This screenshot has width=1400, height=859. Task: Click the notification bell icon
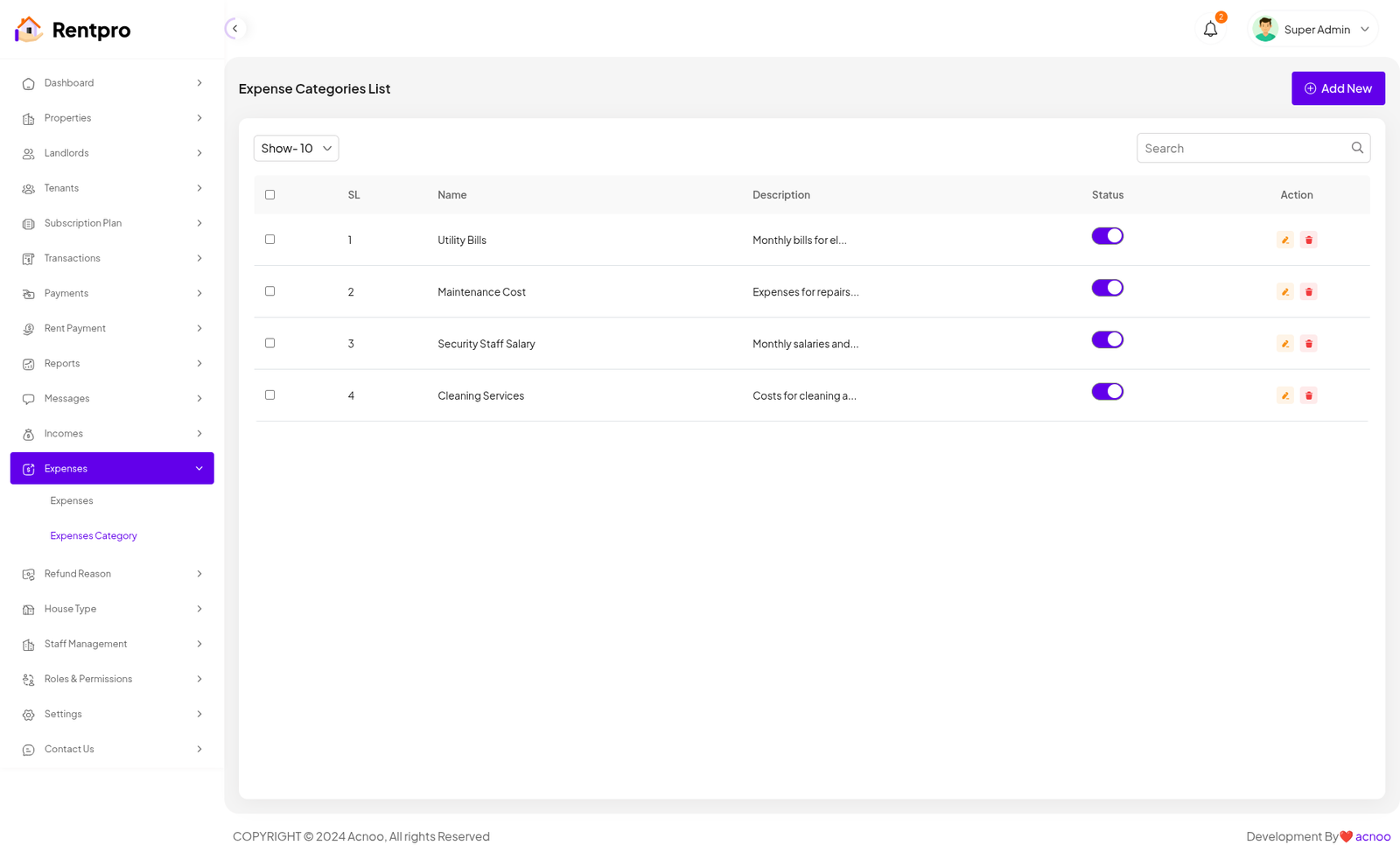(x=1210, y=30)
